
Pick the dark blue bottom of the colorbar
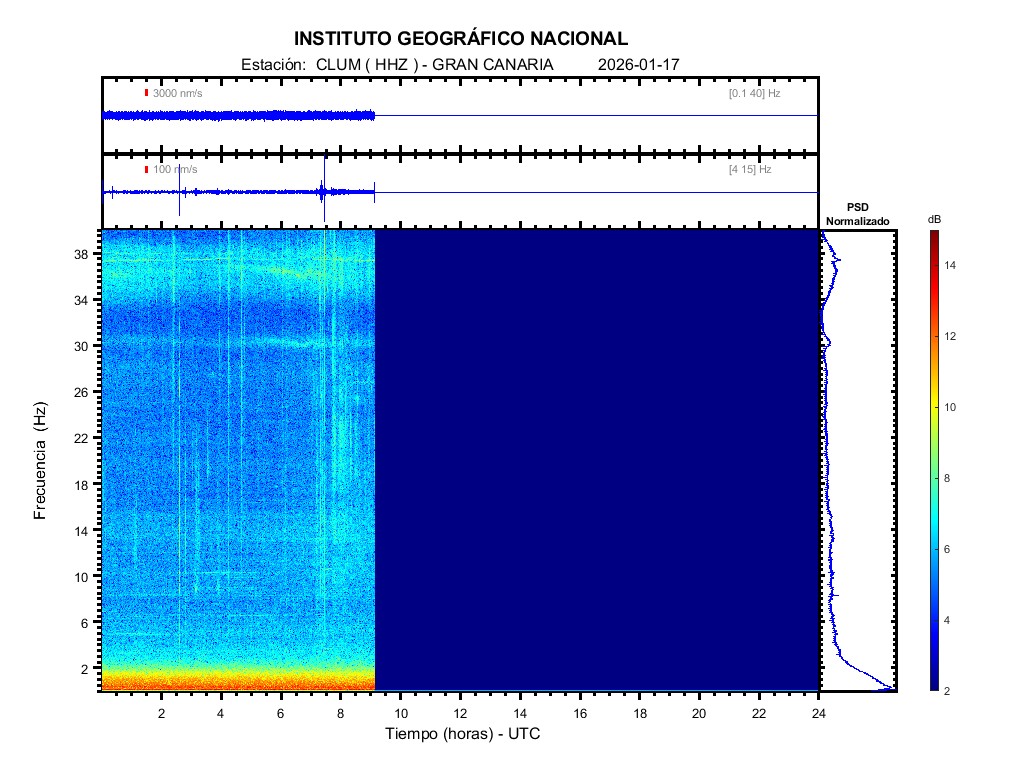click(933, 684)
